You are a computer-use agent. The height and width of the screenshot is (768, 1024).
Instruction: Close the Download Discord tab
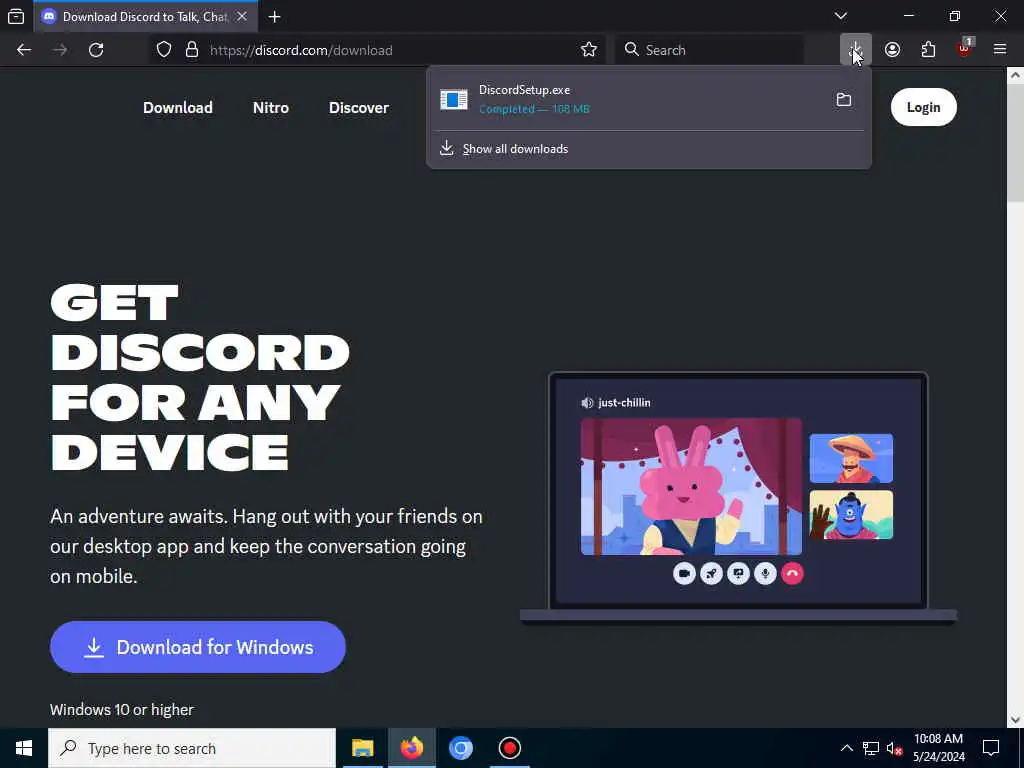242,16
